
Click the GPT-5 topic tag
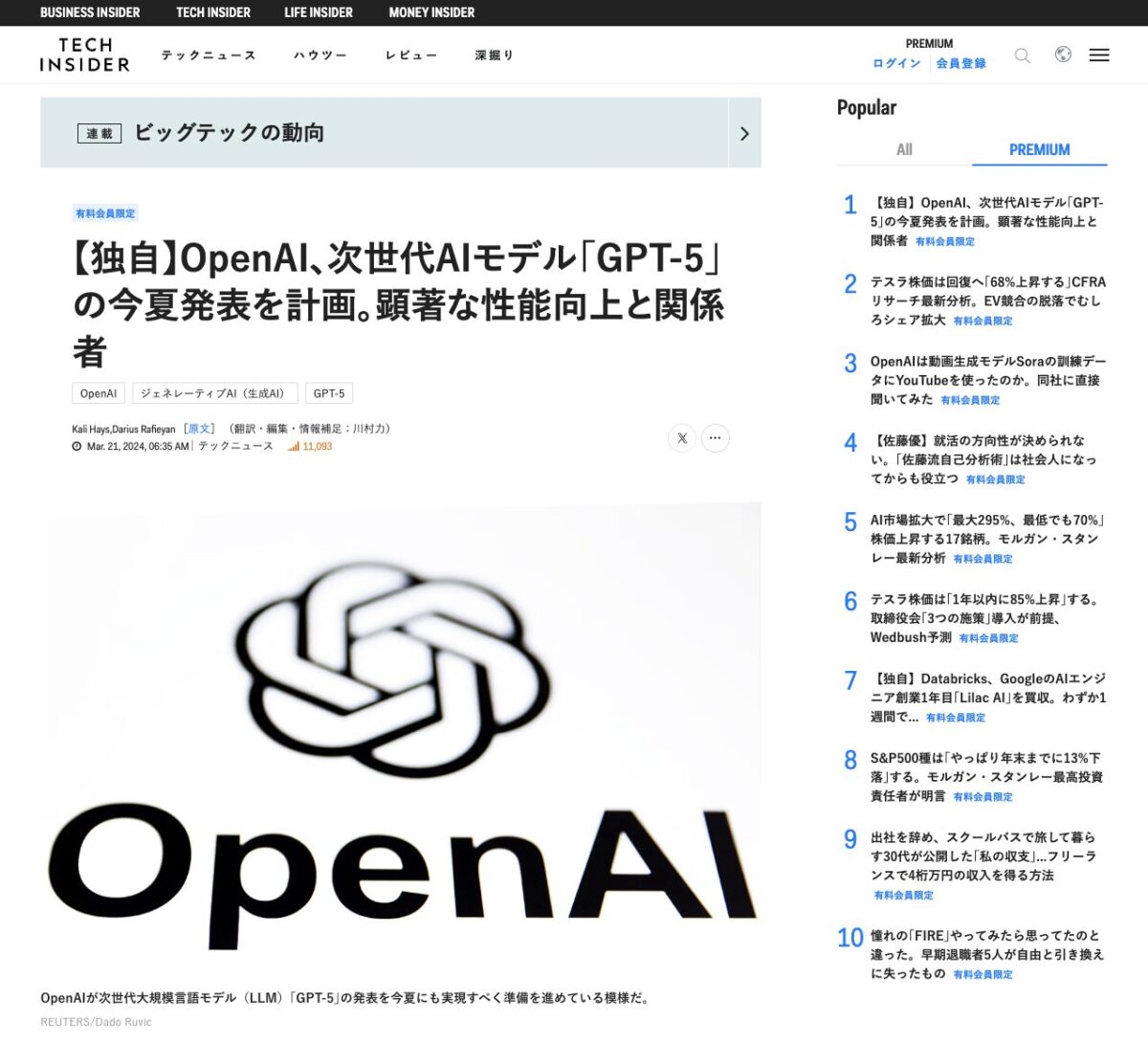329,392
